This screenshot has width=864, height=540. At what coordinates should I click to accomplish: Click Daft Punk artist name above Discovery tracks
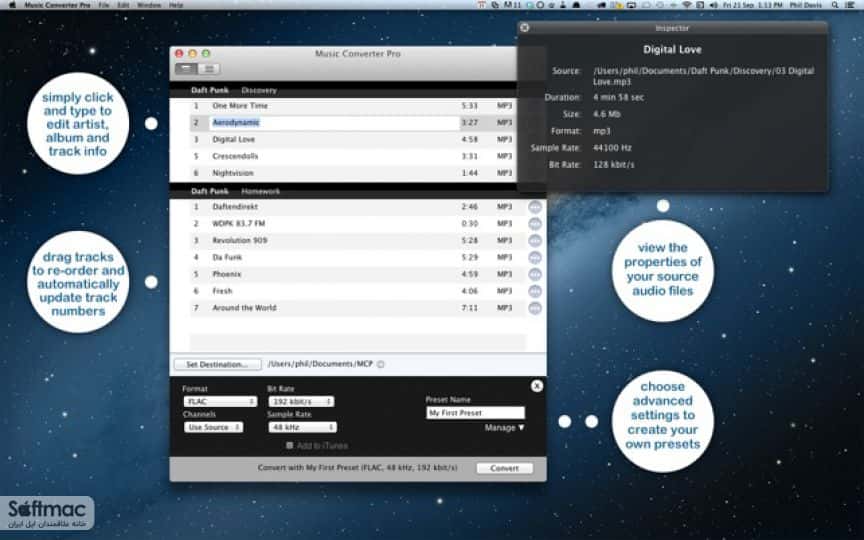(209, 90)
